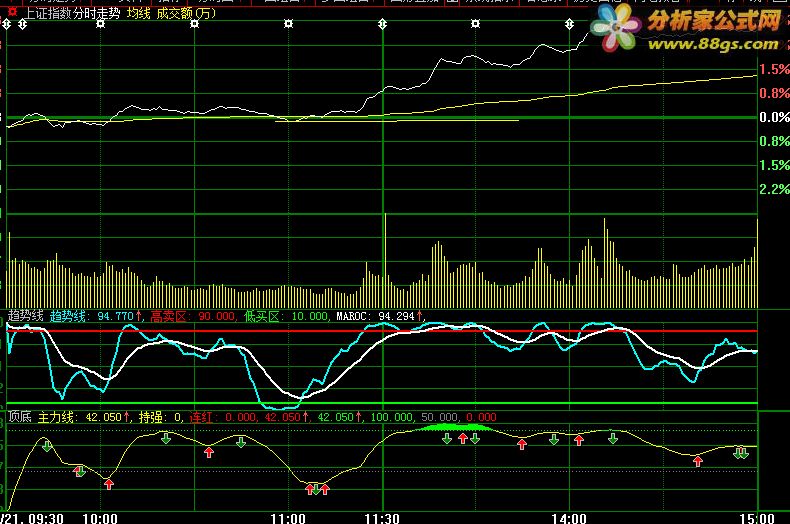
Task: Click the red gear icon beside 上证指数分时走势
Action: 12,12
